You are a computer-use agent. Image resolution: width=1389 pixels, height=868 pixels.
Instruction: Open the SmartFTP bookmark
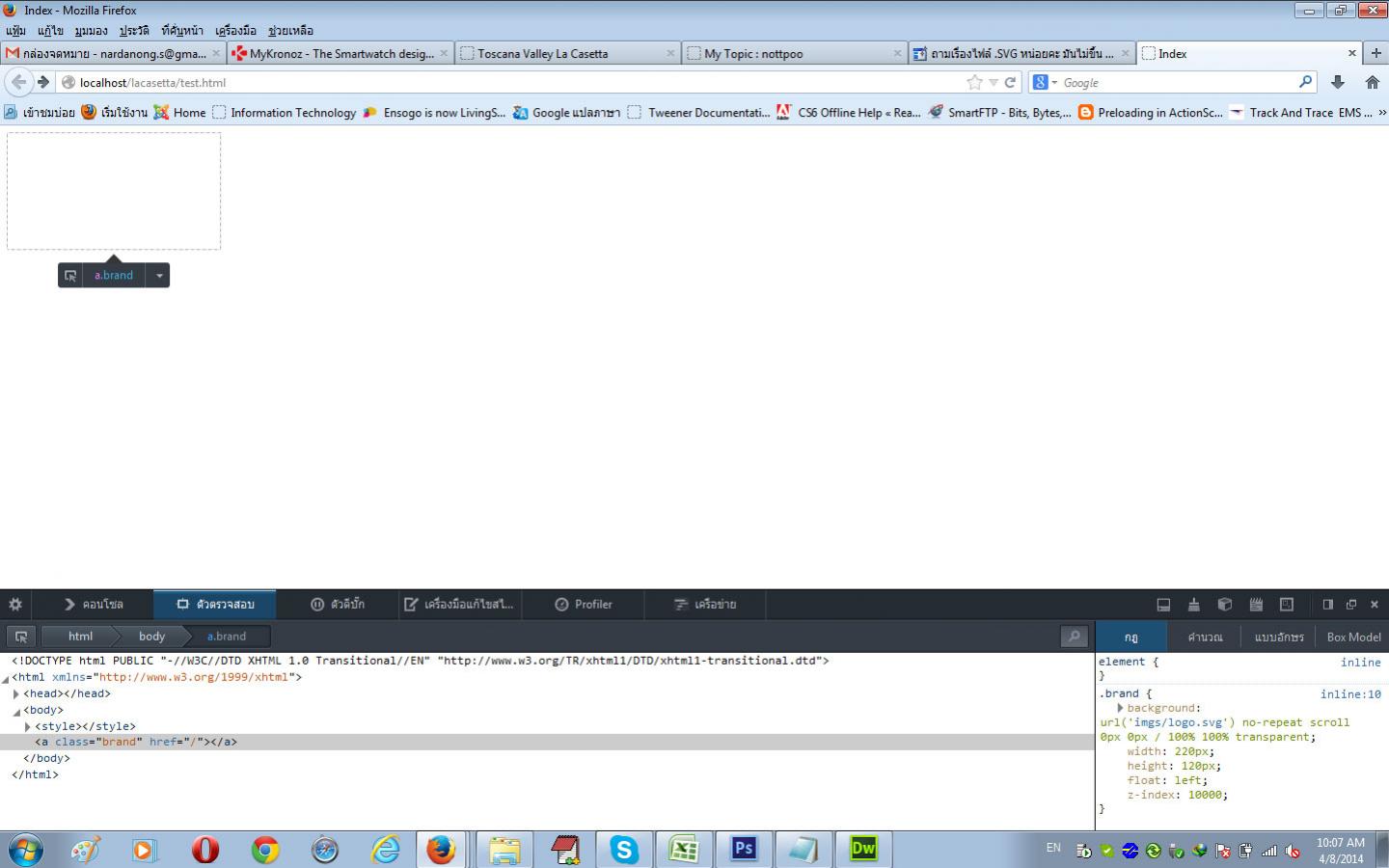pyautogui.click(x=998, y=113)
